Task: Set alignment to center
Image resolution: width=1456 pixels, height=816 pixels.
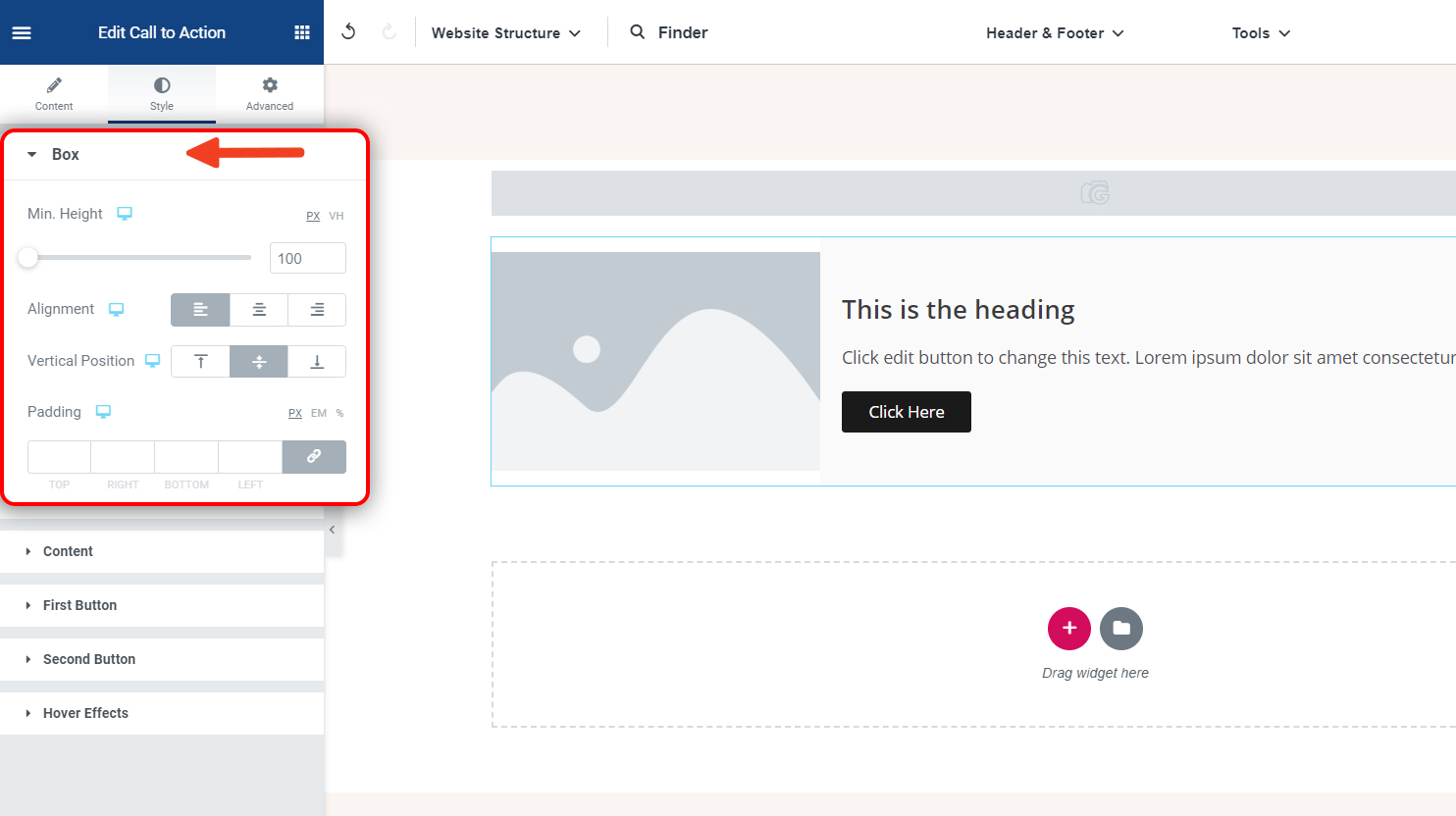Action: tap(259, 310)
